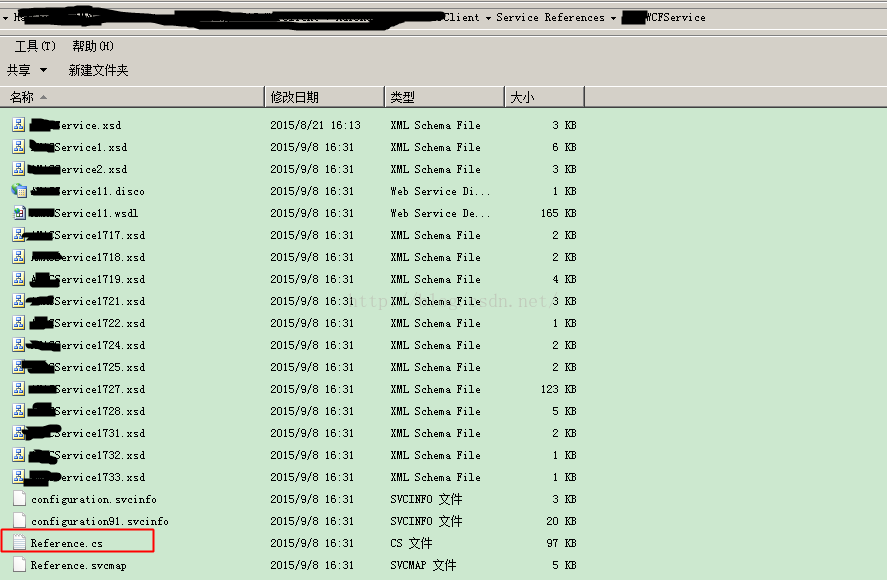
Task: Click the 97 KB size value
Action: (561, 543)
